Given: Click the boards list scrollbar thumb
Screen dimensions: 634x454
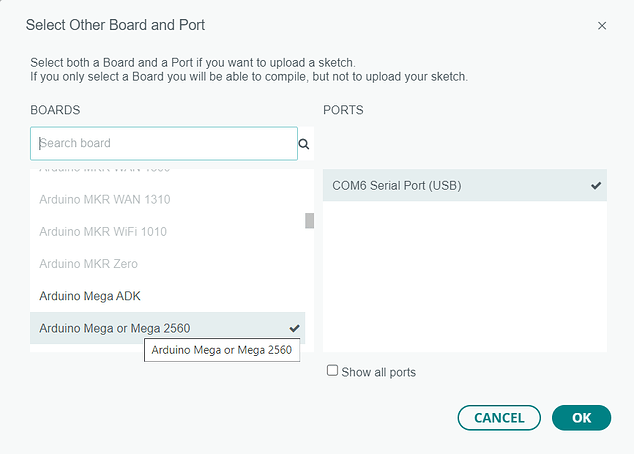Looking at the screenshot, I should click(310, 220).
